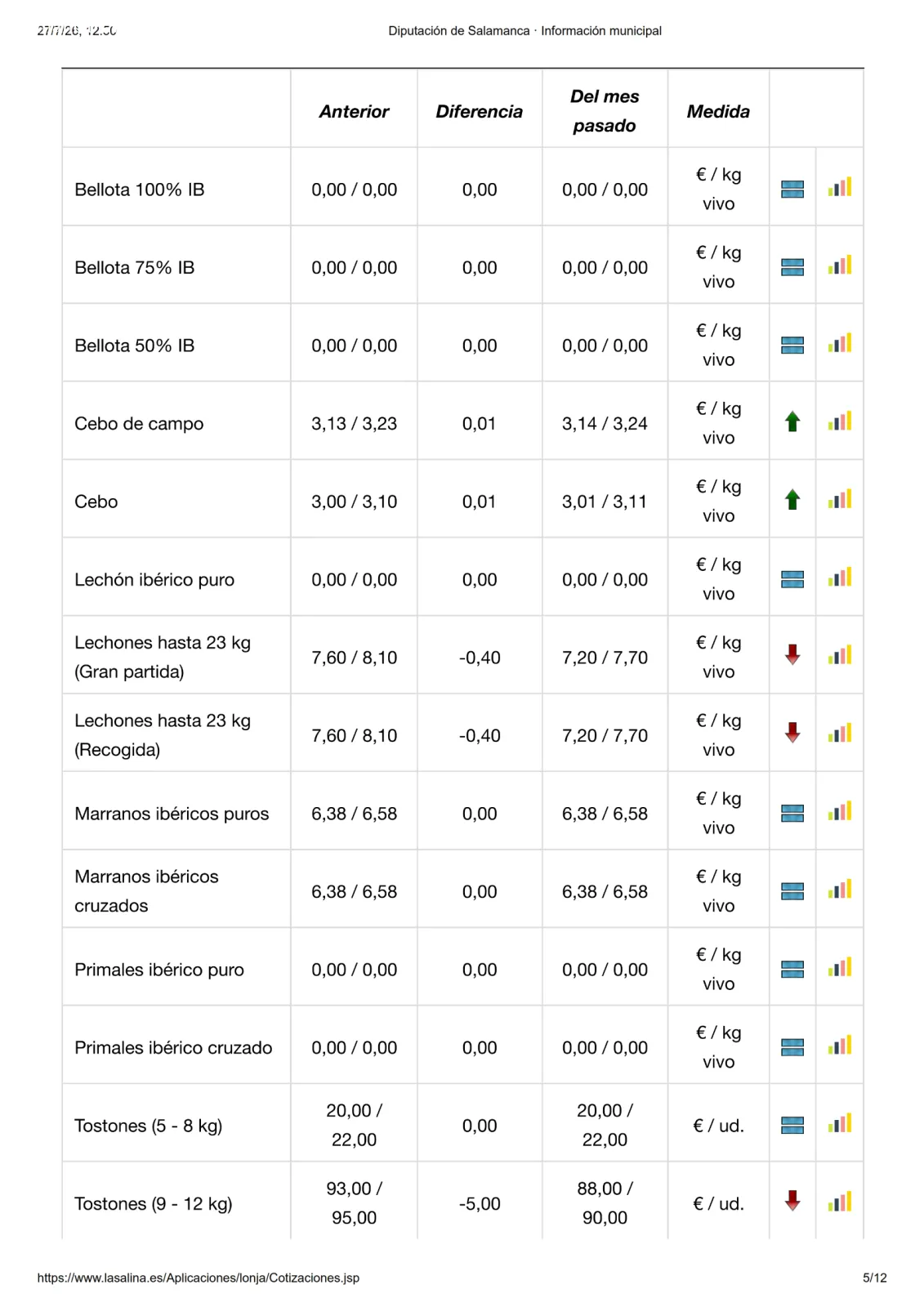This screenshot has height=1307, width=924.
Task: Click the green up arrow for Cebo de campo
Action: [x=792, y=422]
